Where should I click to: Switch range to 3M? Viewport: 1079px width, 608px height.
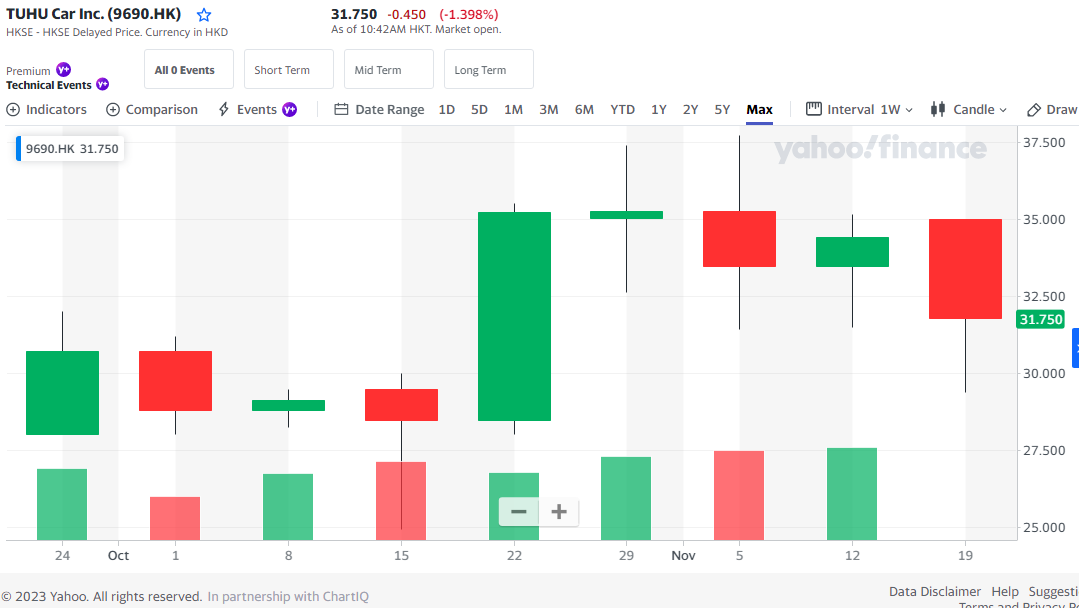click(548, 109)
